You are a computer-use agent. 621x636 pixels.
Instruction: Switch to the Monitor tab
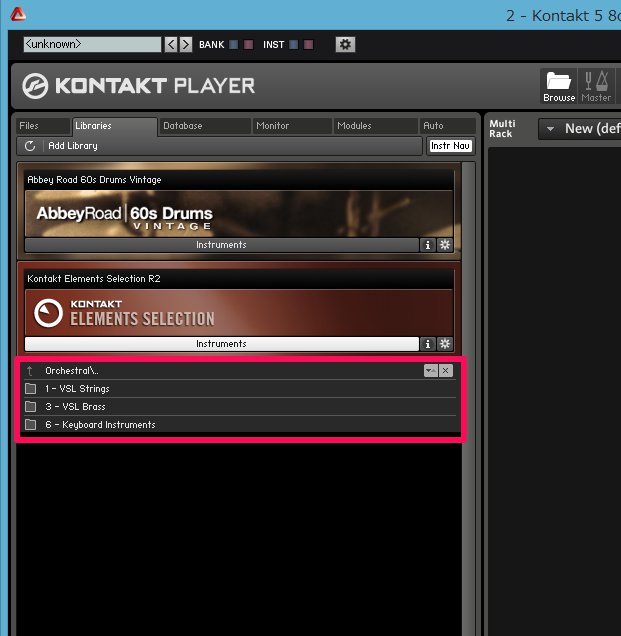point(292,126)
